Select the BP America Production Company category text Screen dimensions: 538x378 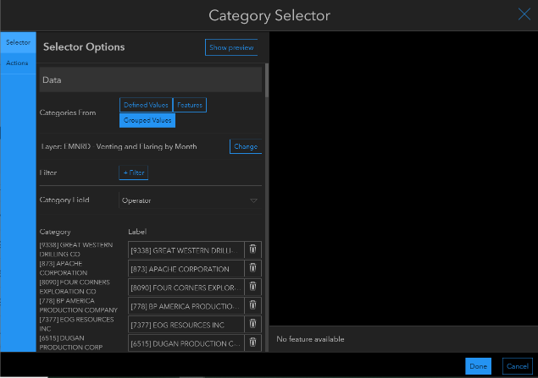pyautogui.click(x=78, y=305)
